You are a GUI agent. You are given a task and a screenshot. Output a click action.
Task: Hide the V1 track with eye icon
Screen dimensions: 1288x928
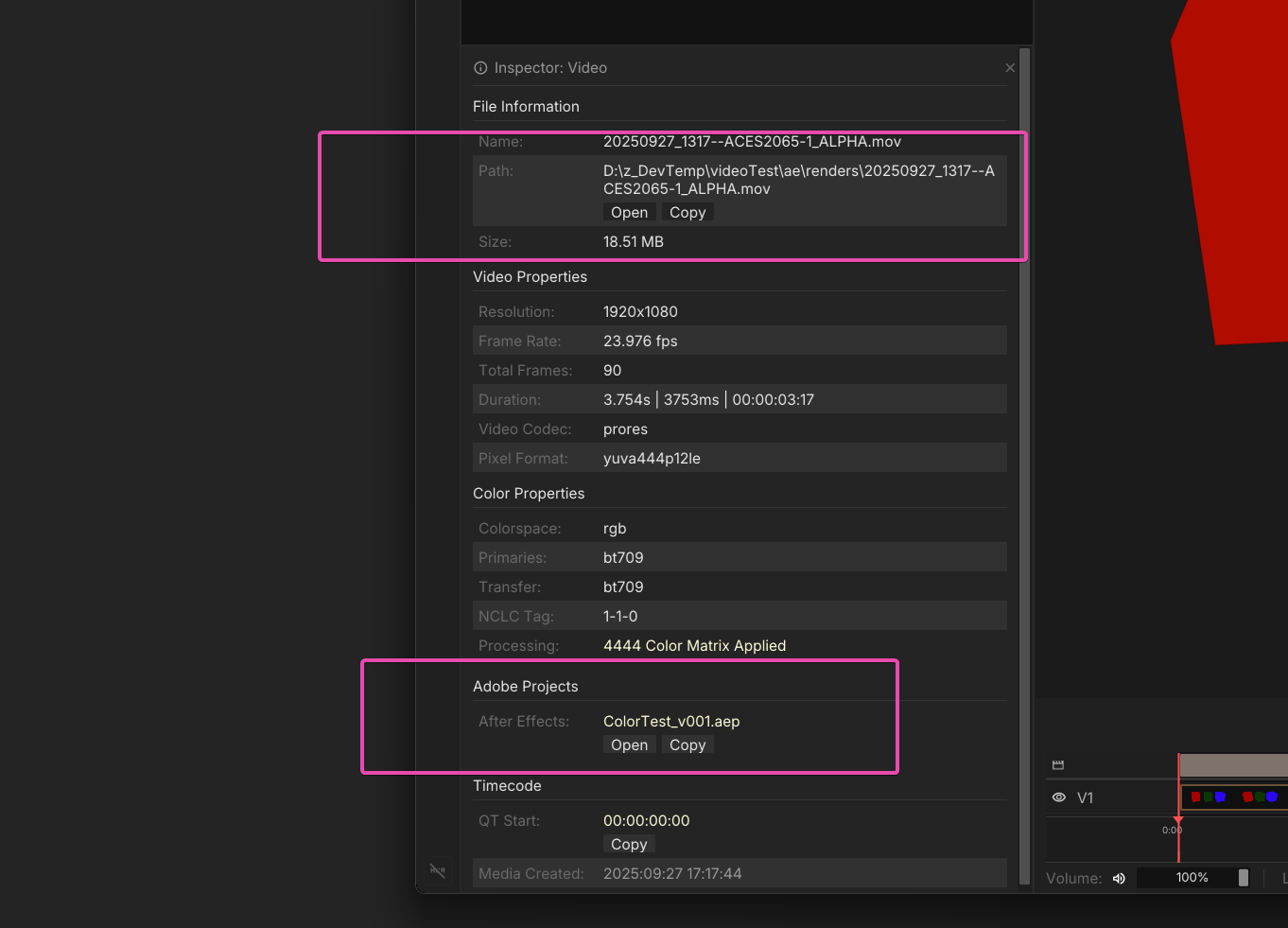1059,797
